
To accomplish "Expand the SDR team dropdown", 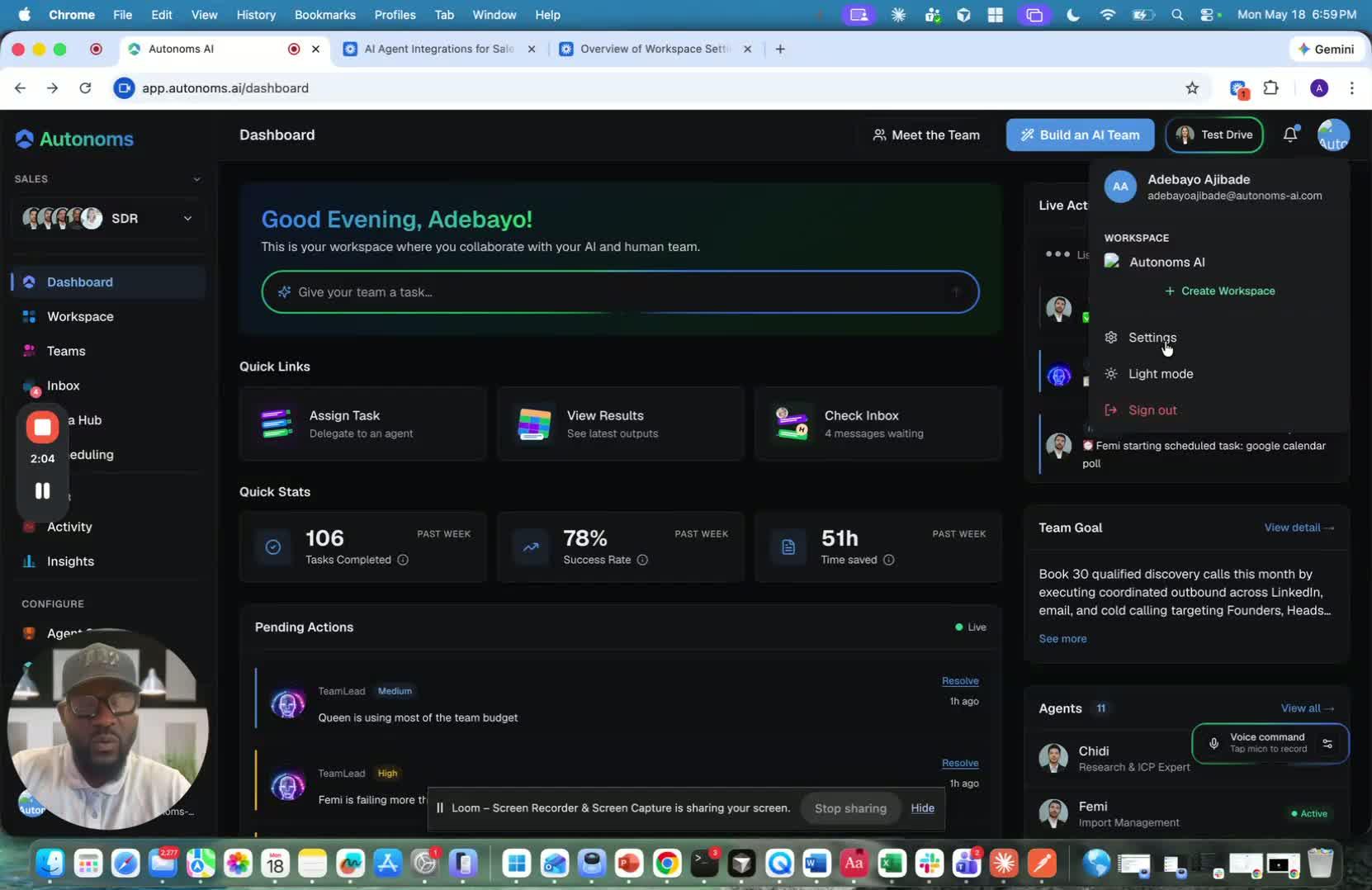I will [108, 218].
